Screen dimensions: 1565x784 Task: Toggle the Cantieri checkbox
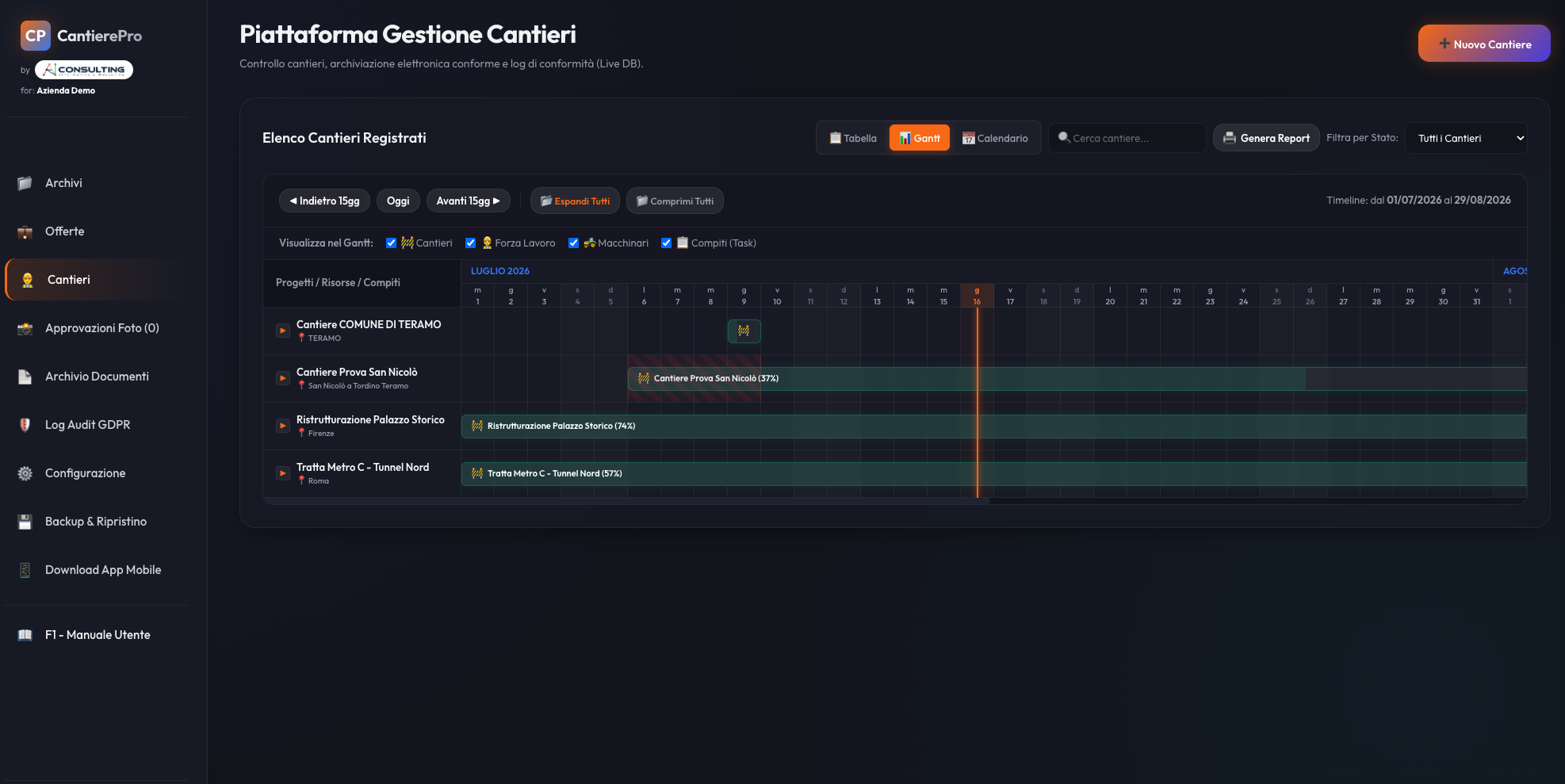pos(391,243)
